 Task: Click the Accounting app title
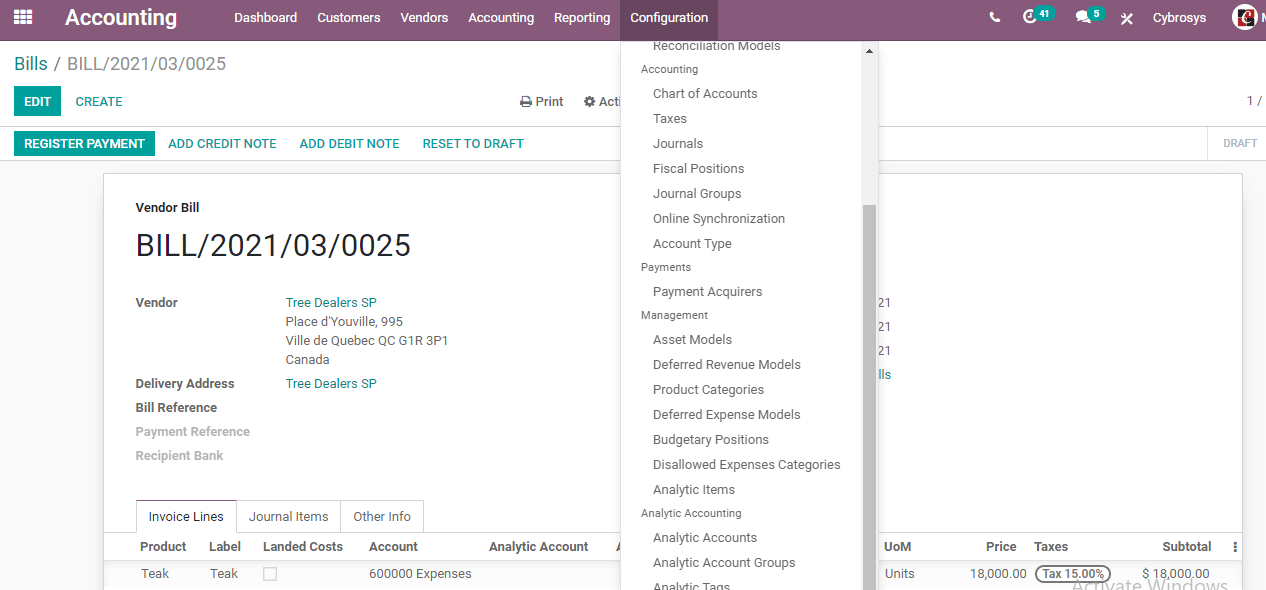[121, 18]
